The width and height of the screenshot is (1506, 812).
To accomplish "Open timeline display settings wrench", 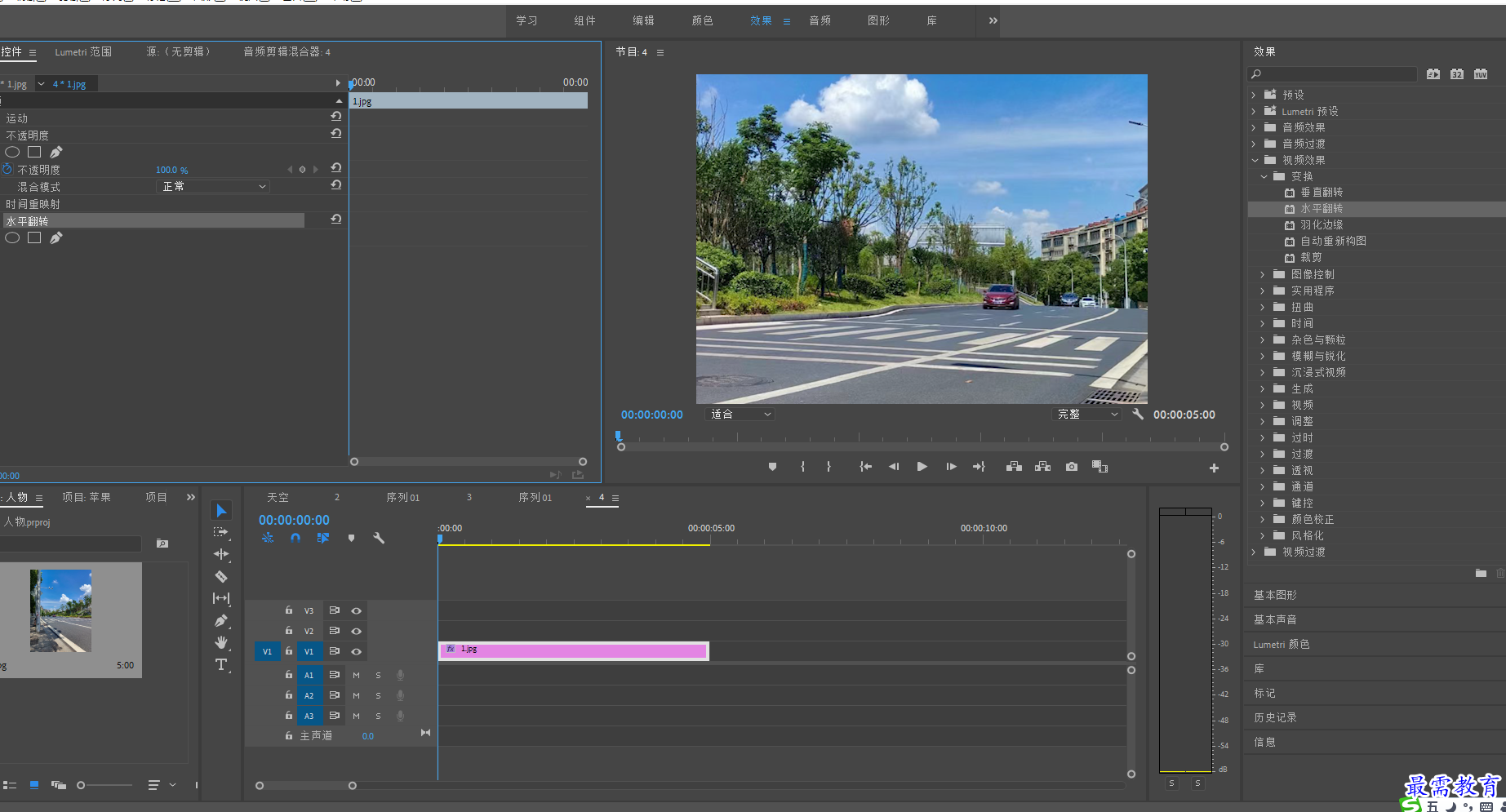I will tap(379, 538).
